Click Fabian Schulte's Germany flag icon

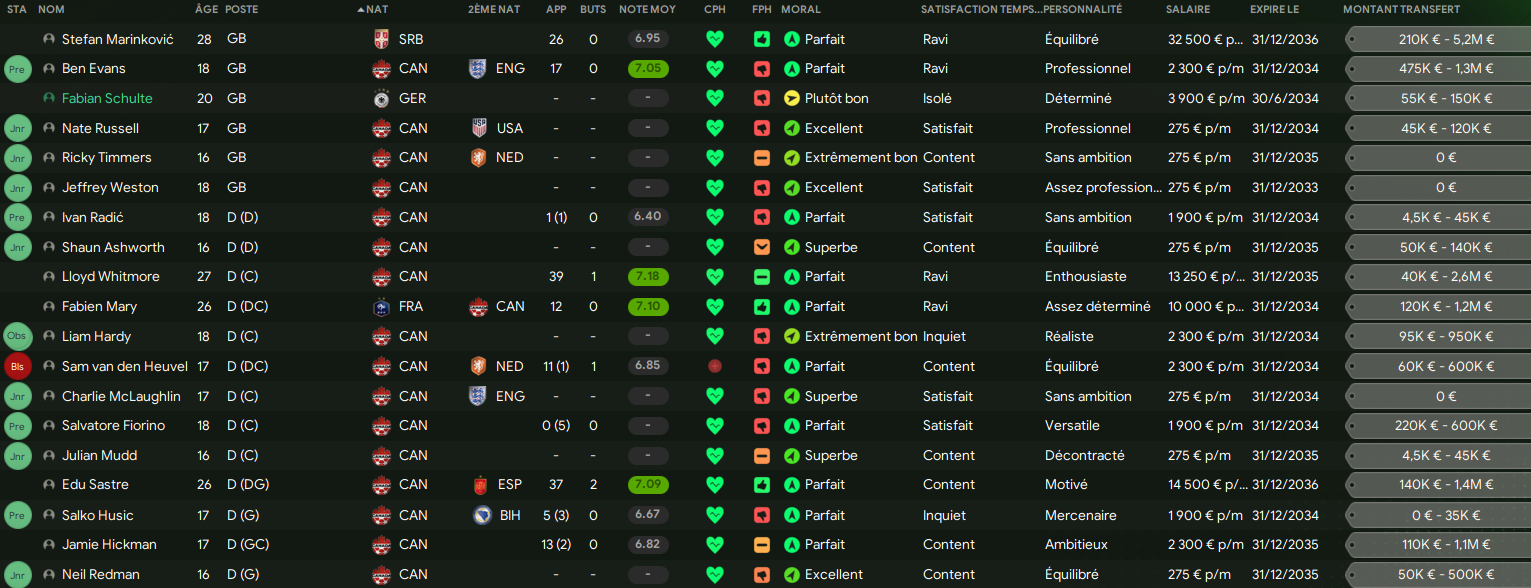(x=380, y=98)
